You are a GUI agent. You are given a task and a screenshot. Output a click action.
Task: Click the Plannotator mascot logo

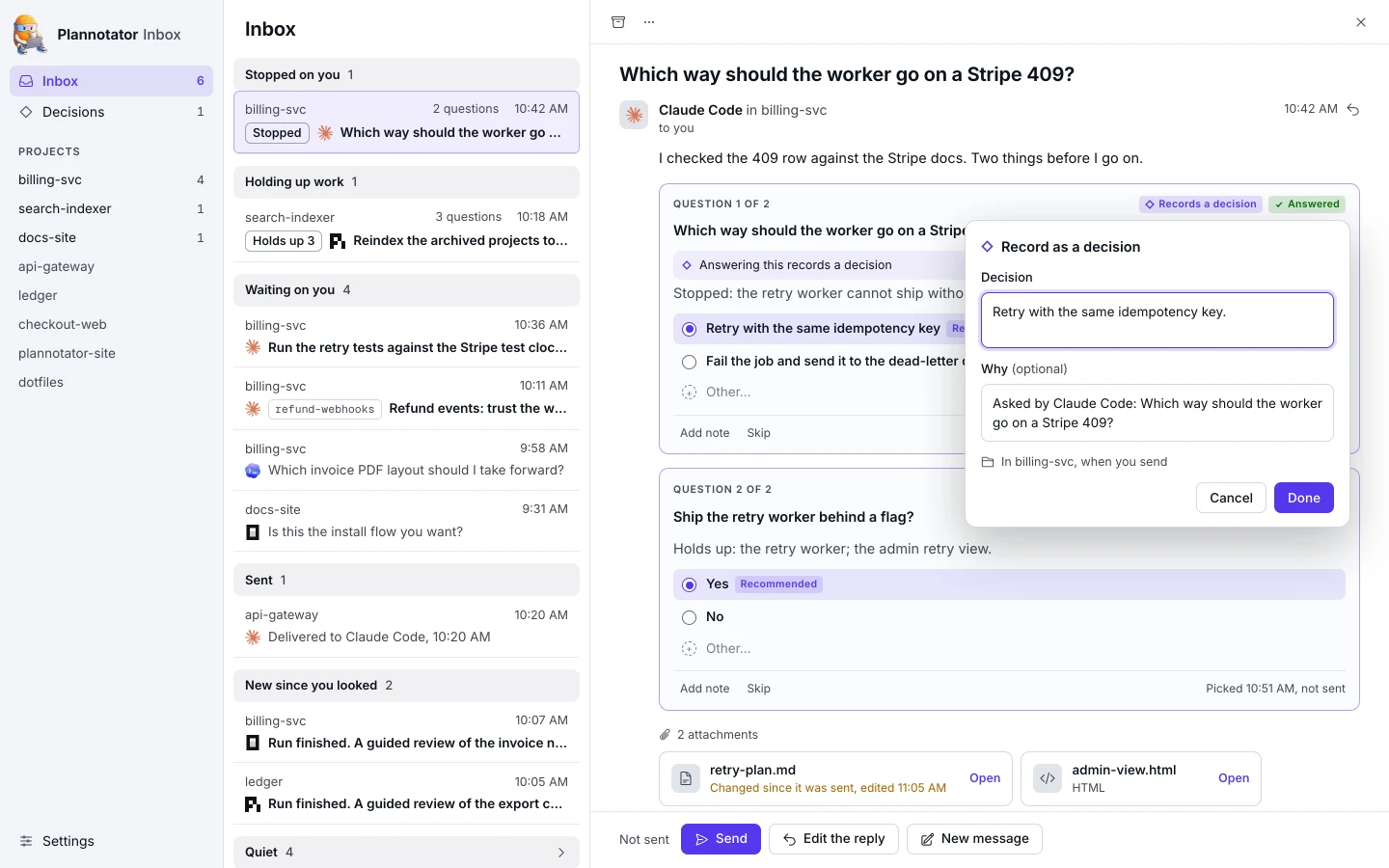(29, 35)
